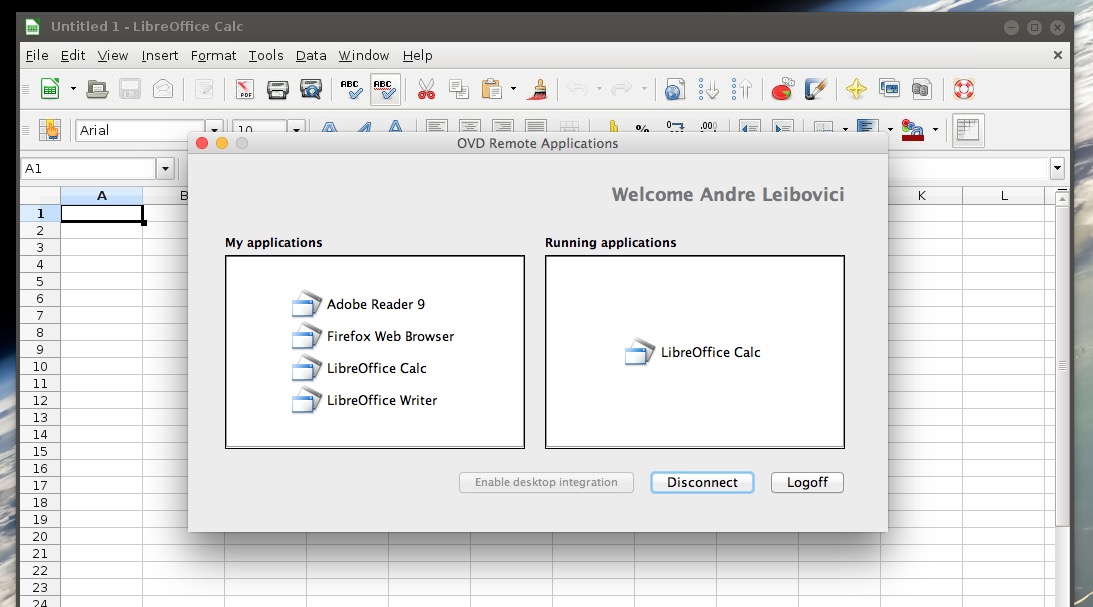Launch Firefox Web Browser from My applications
This screenshot has height=607, width=1093.
(x=373, y=336)
